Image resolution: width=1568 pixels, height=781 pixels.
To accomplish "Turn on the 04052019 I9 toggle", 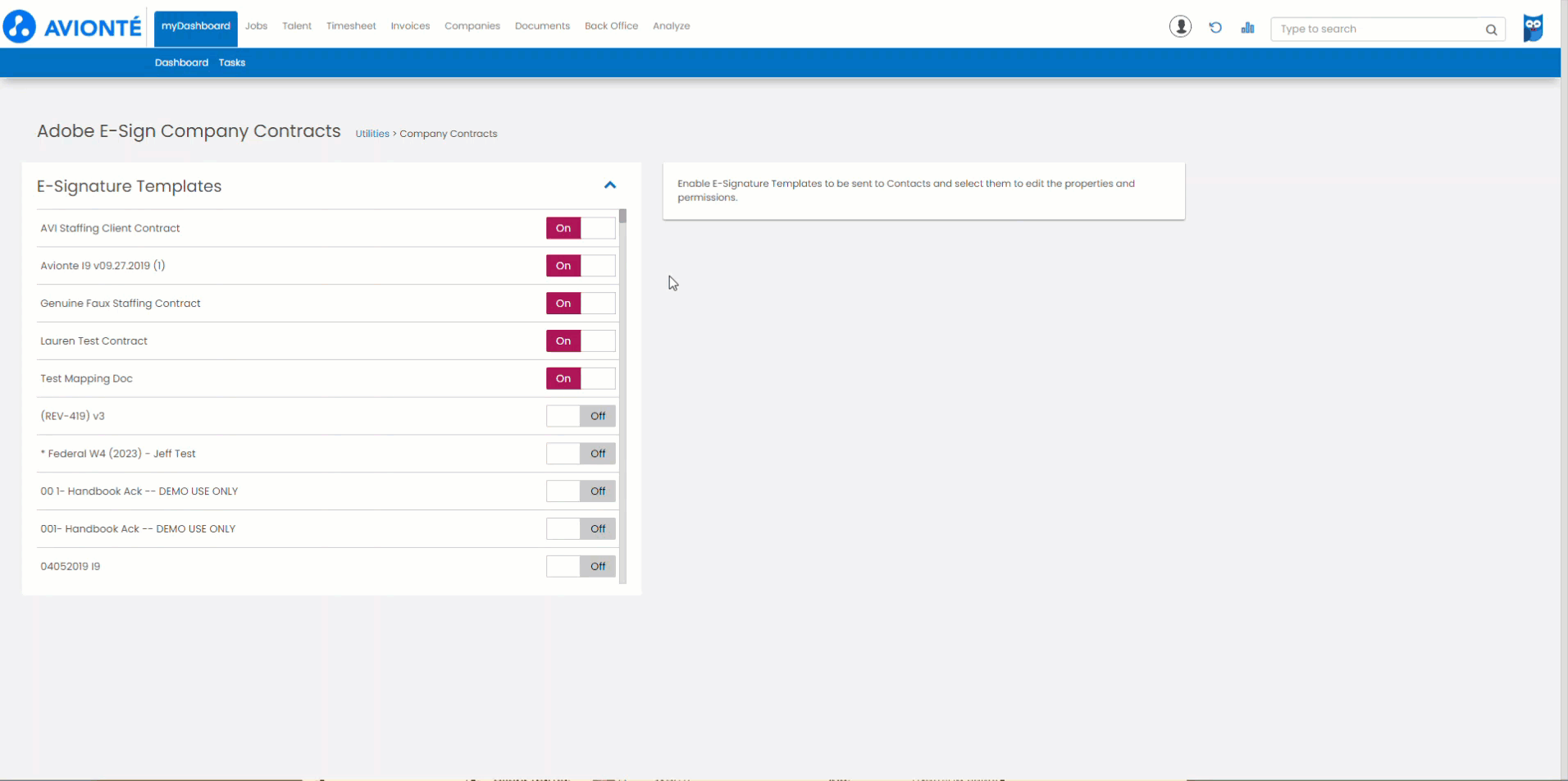I will pos(581,566).
